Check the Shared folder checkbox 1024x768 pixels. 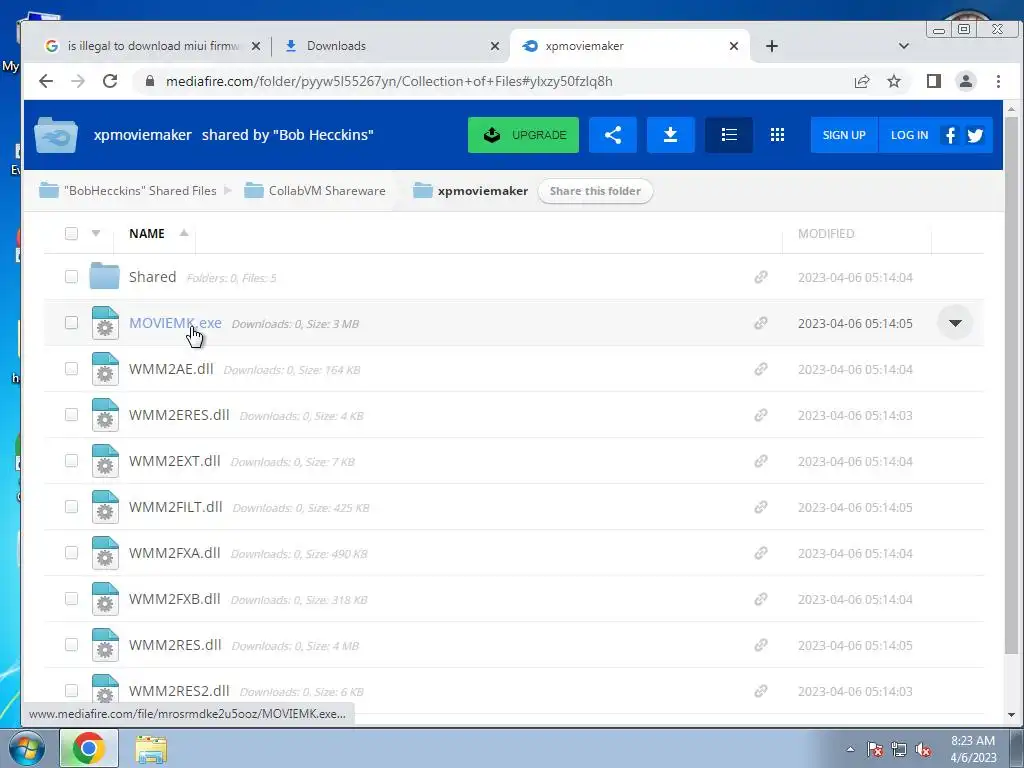(71, 277)
